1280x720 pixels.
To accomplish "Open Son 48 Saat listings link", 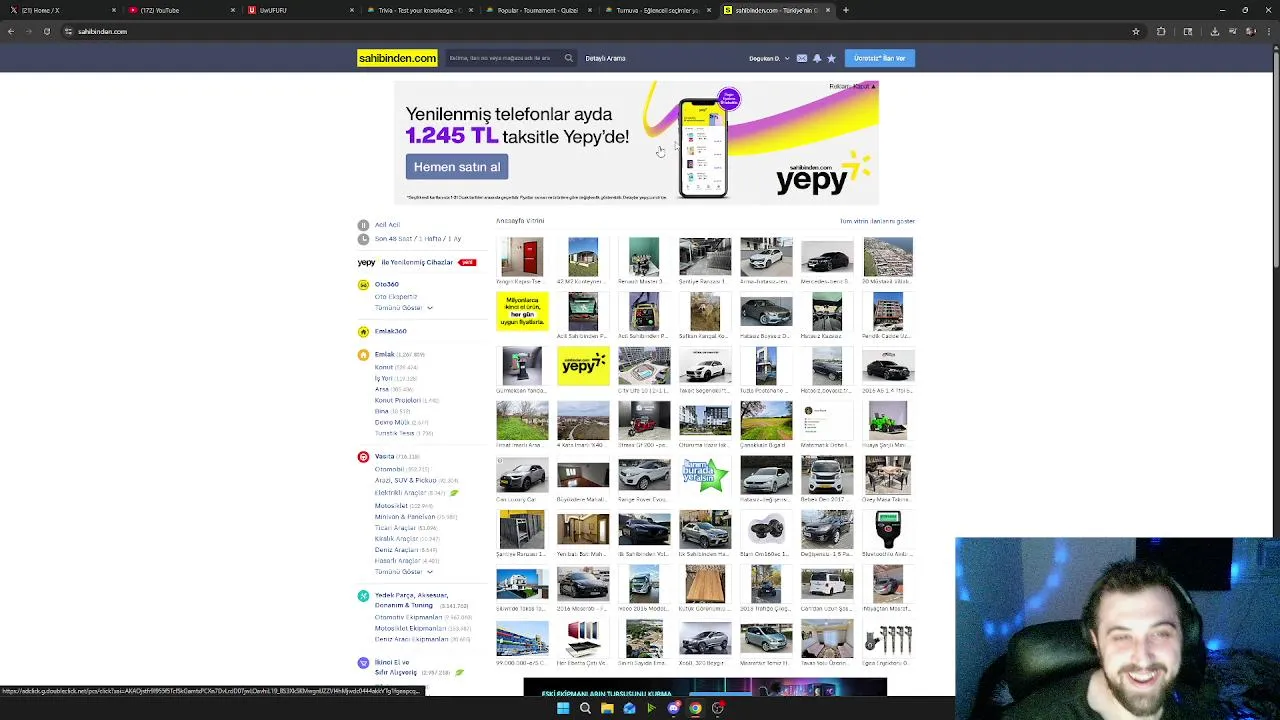I will (x=393, y=239).
